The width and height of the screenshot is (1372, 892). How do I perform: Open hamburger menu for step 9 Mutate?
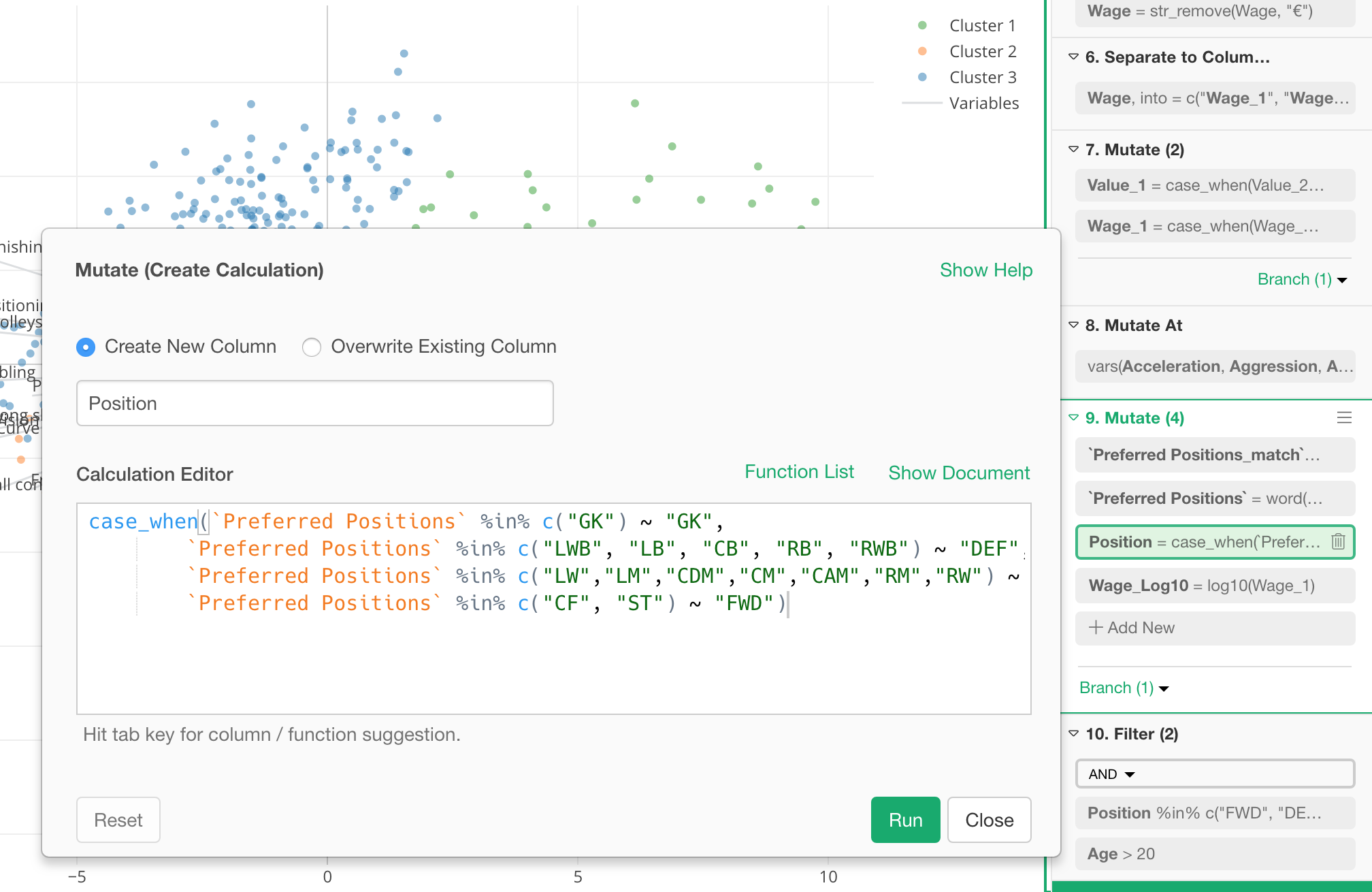tap(1344, 417)
